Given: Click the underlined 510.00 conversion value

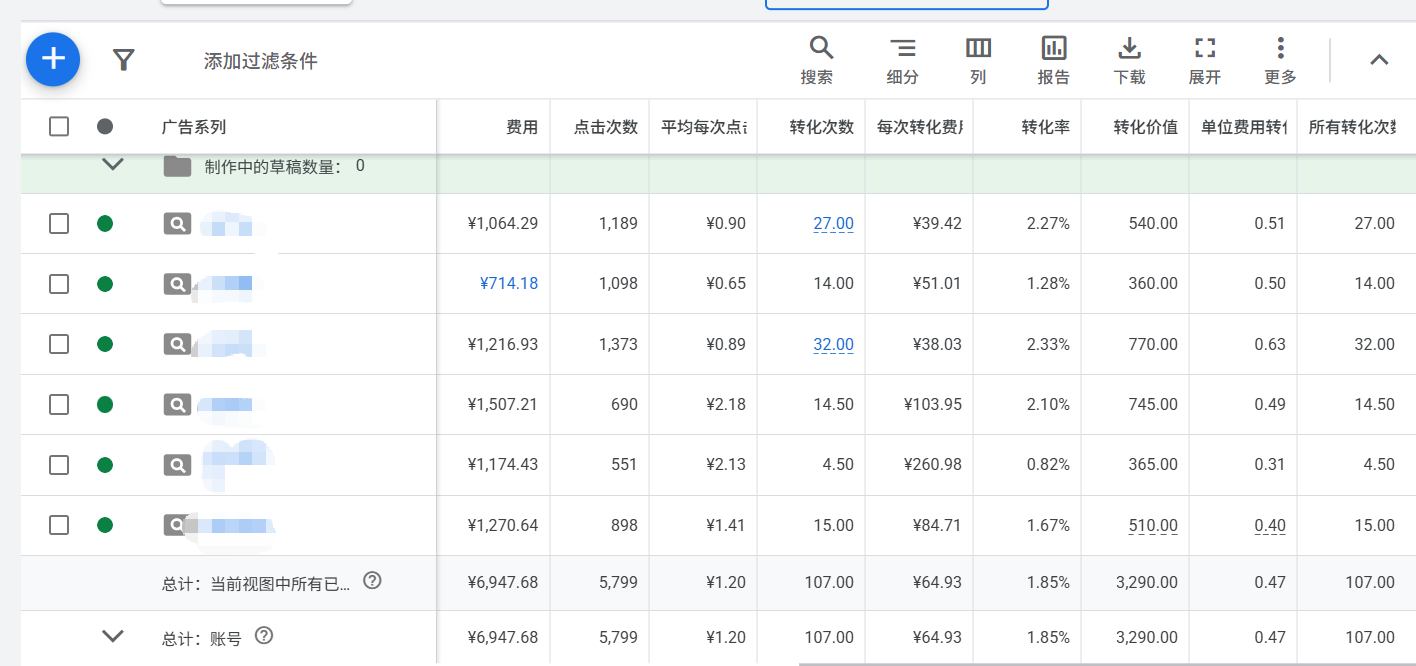Looking at the screenshot, I should [1152, 526].
